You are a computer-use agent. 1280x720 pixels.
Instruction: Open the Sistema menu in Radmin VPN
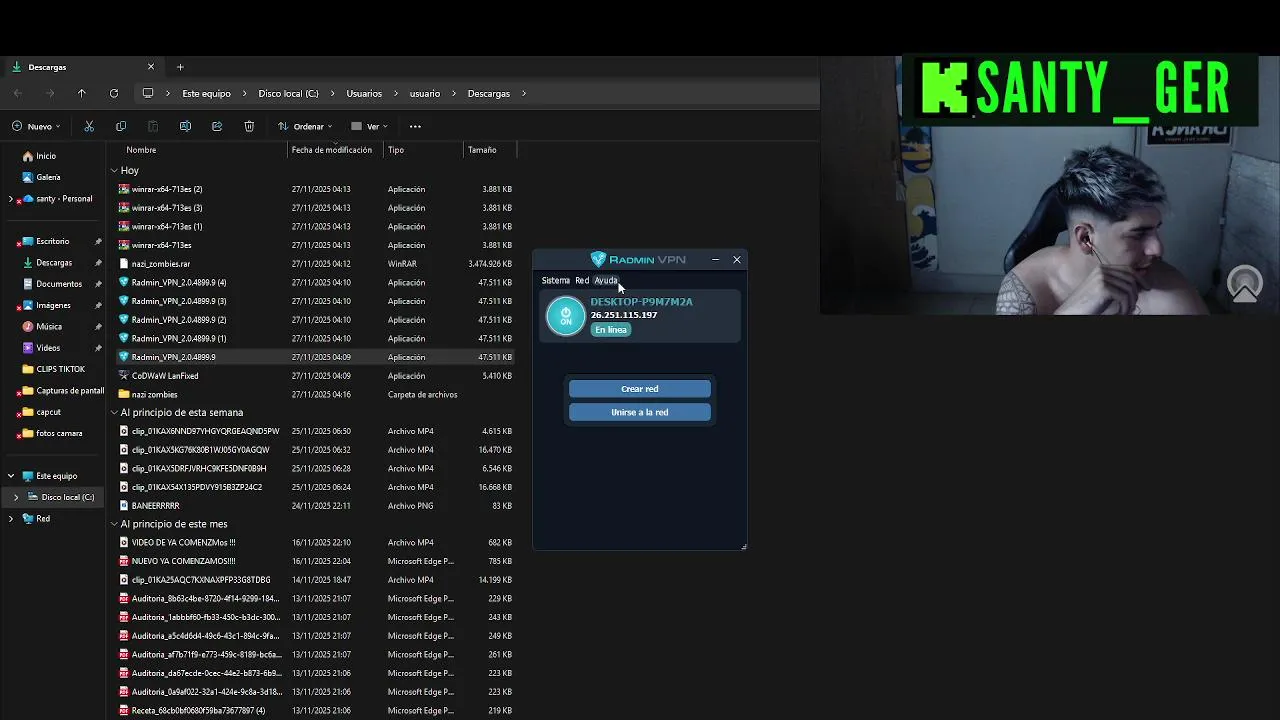pyautogui.click(x=555, y=281)
